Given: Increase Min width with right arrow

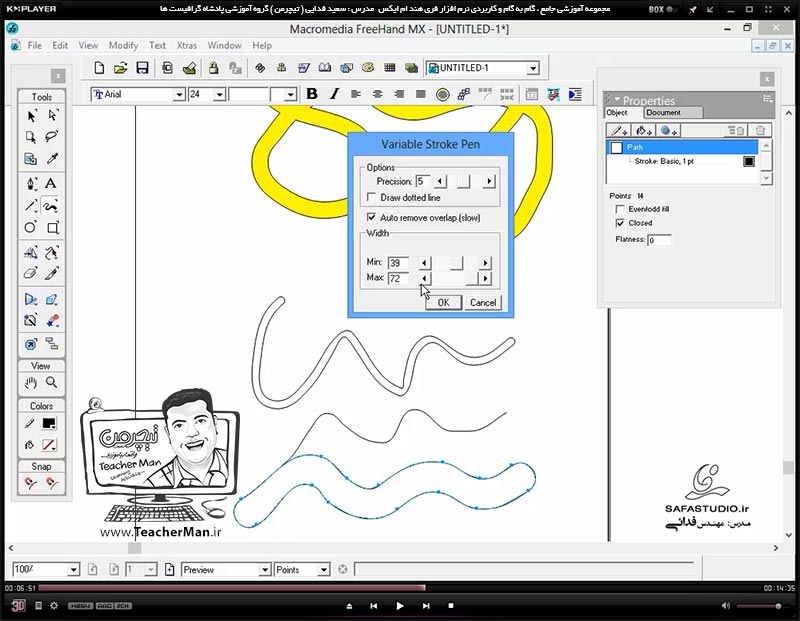Looking at the screenshot, I should tap(485, 263).
